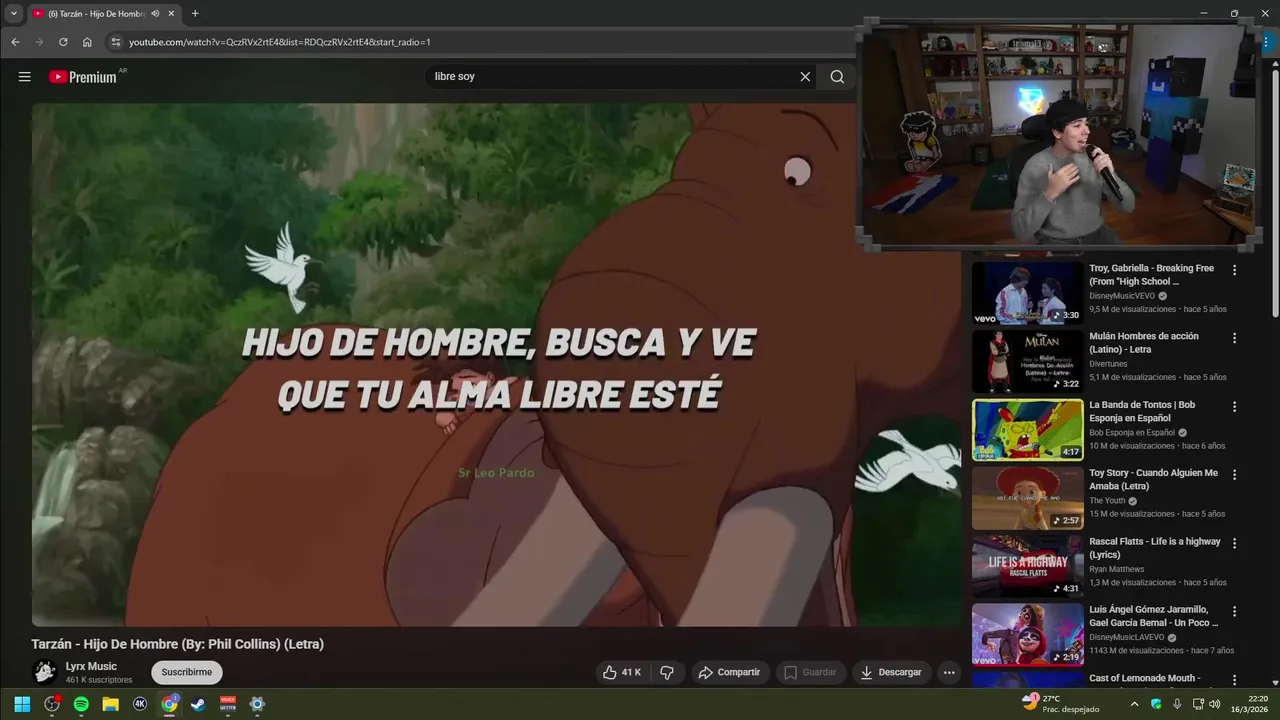Open options menu for Un Poco Loco video
Viewport: 1280px width, 720px height.
coord(1234,611)
